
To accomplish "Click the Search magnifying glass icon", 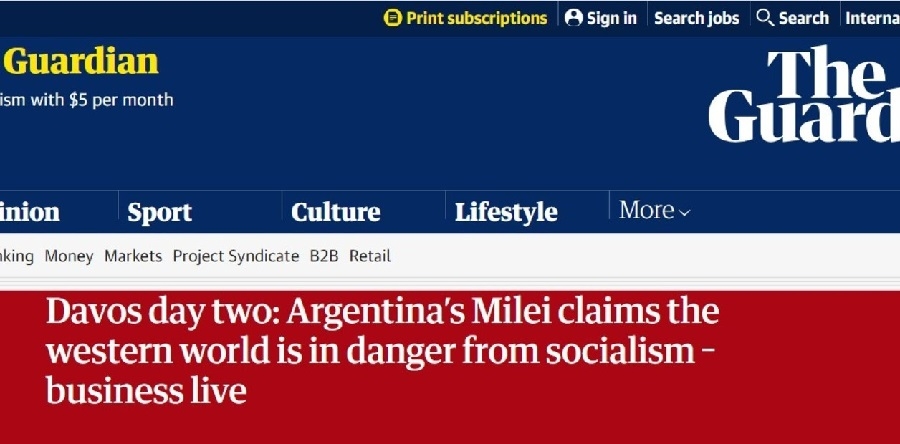I will click(x=765, y=18).
